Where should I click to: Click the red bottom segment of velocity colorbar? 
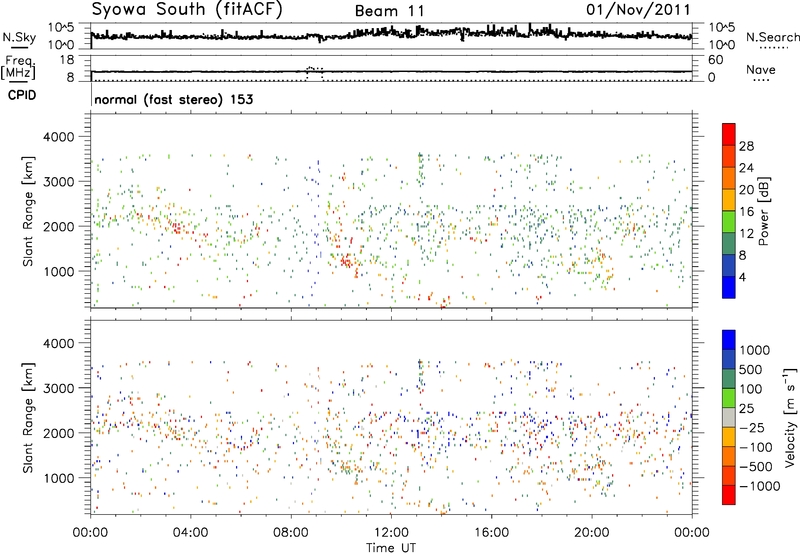729,495
